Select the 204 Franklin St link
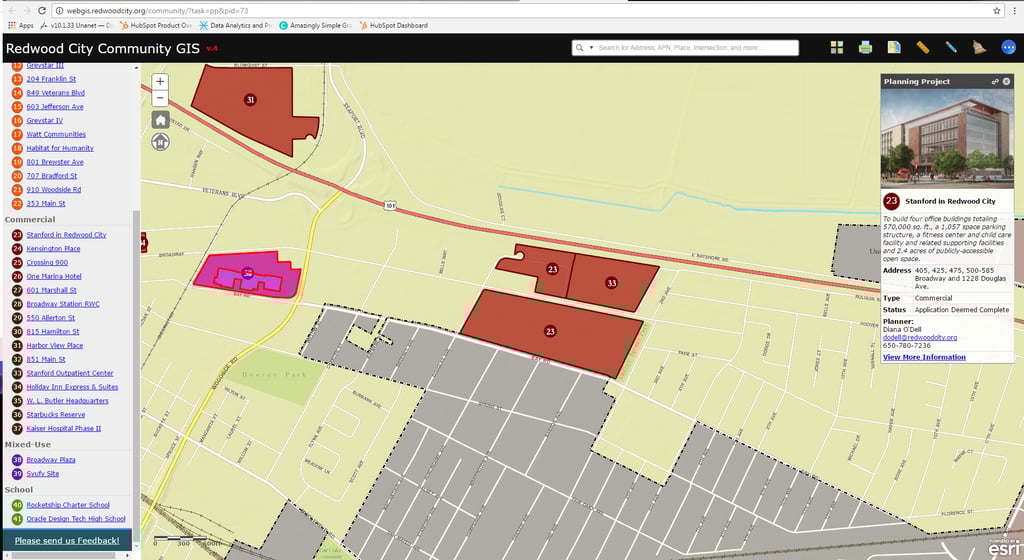Viewport: 1024px width, 560px height. point(51,79)
